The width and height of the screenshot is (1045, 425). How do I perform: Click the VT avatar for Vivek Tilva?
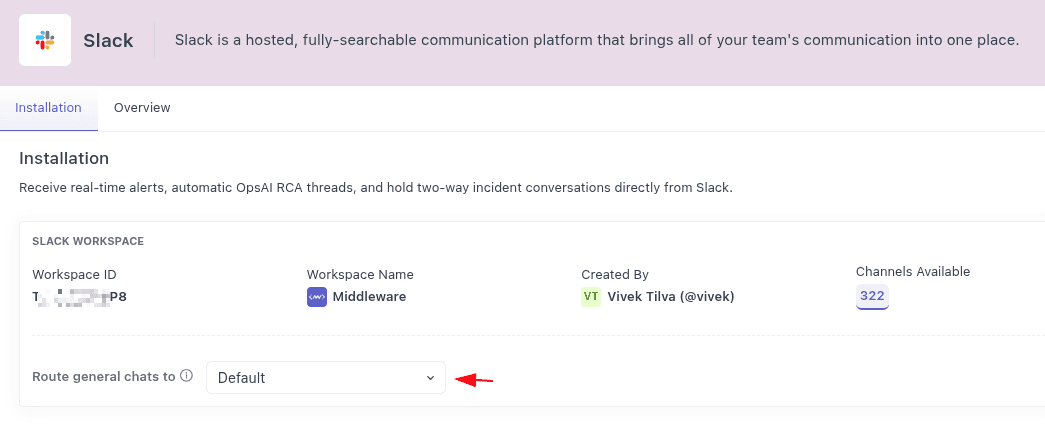[591, 296]
